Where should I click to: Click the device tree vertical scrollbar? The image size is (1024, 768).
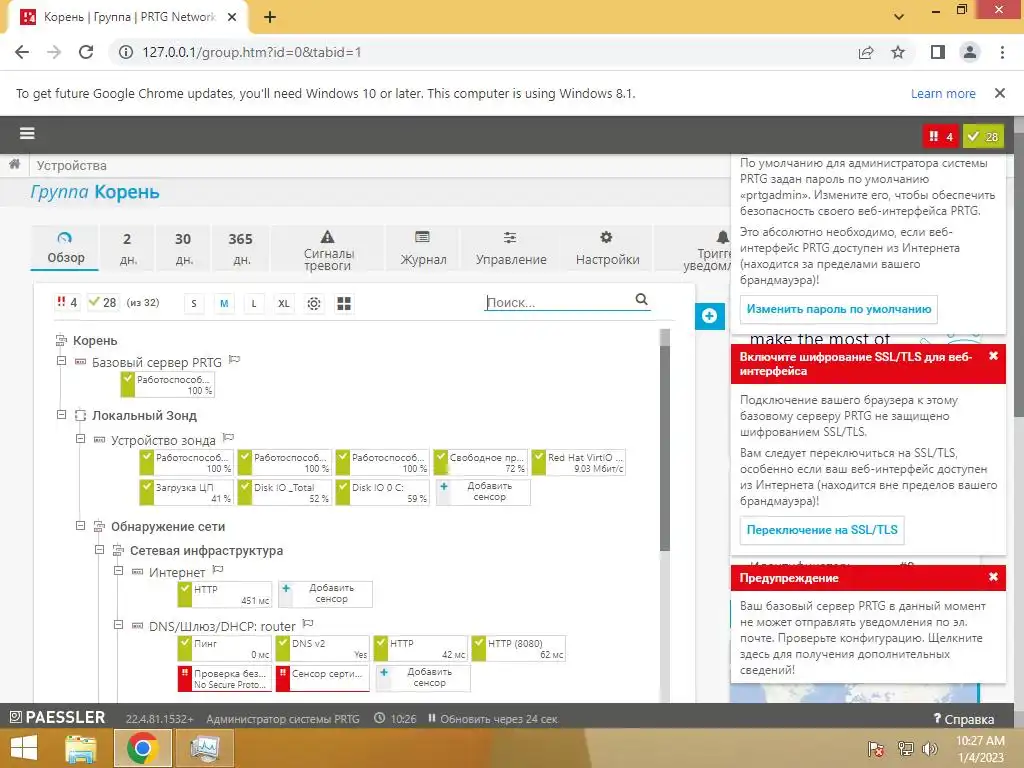tap(665, 448)
